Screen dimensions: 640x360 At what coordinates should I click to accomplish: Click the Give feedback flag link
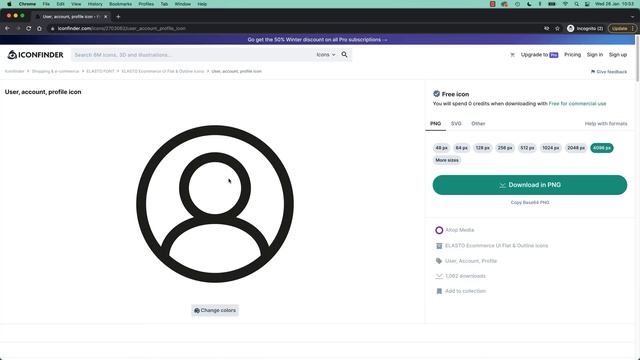609,72
